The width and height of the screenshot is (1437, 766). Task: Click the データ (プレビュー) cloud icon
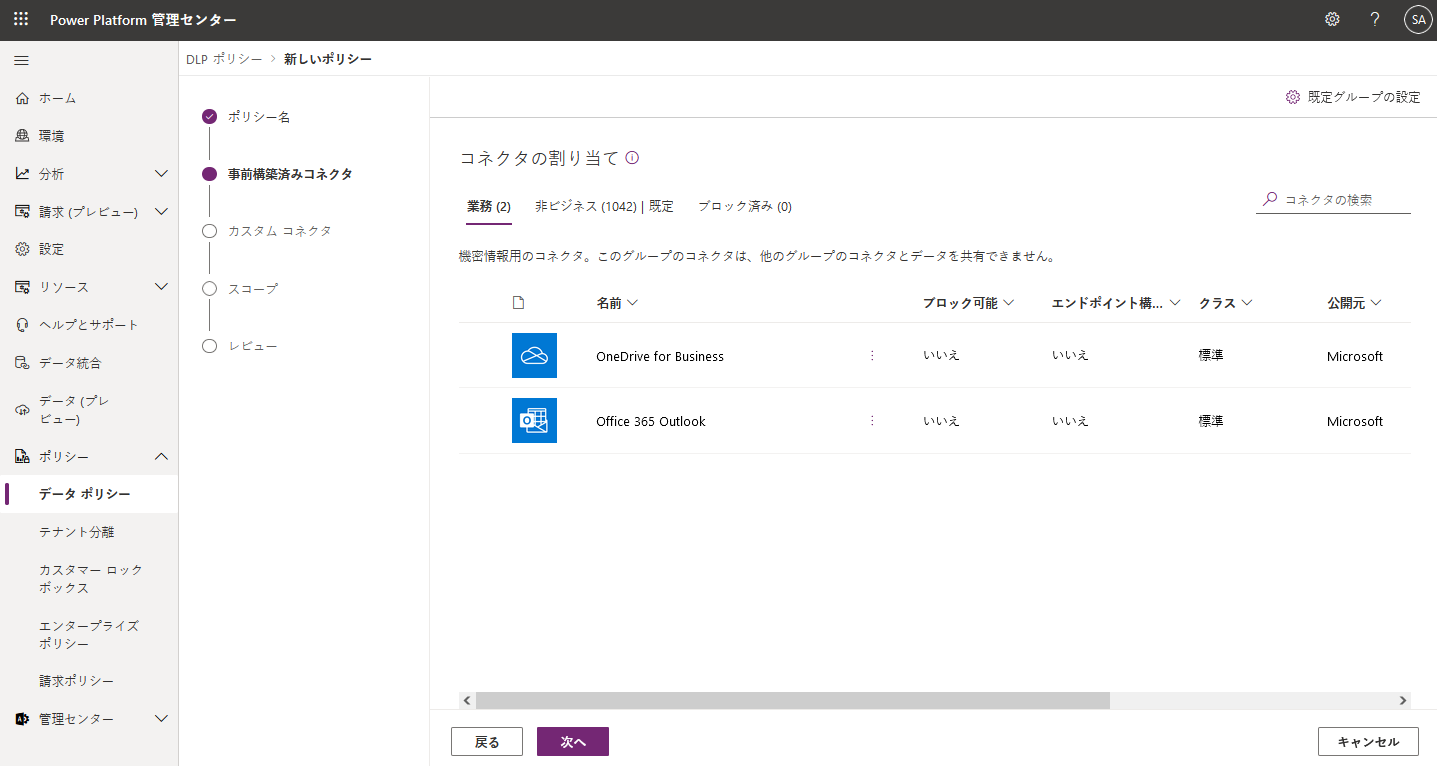pos(22,409)
